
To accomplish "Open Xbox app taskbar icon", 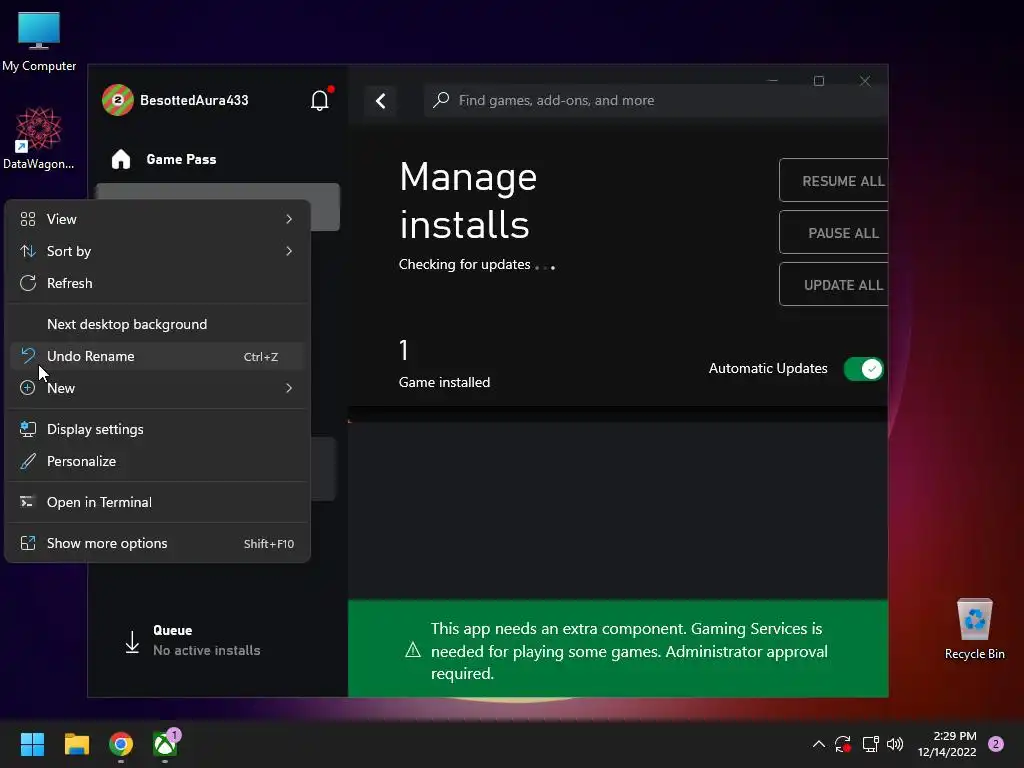I will point(165,744).
